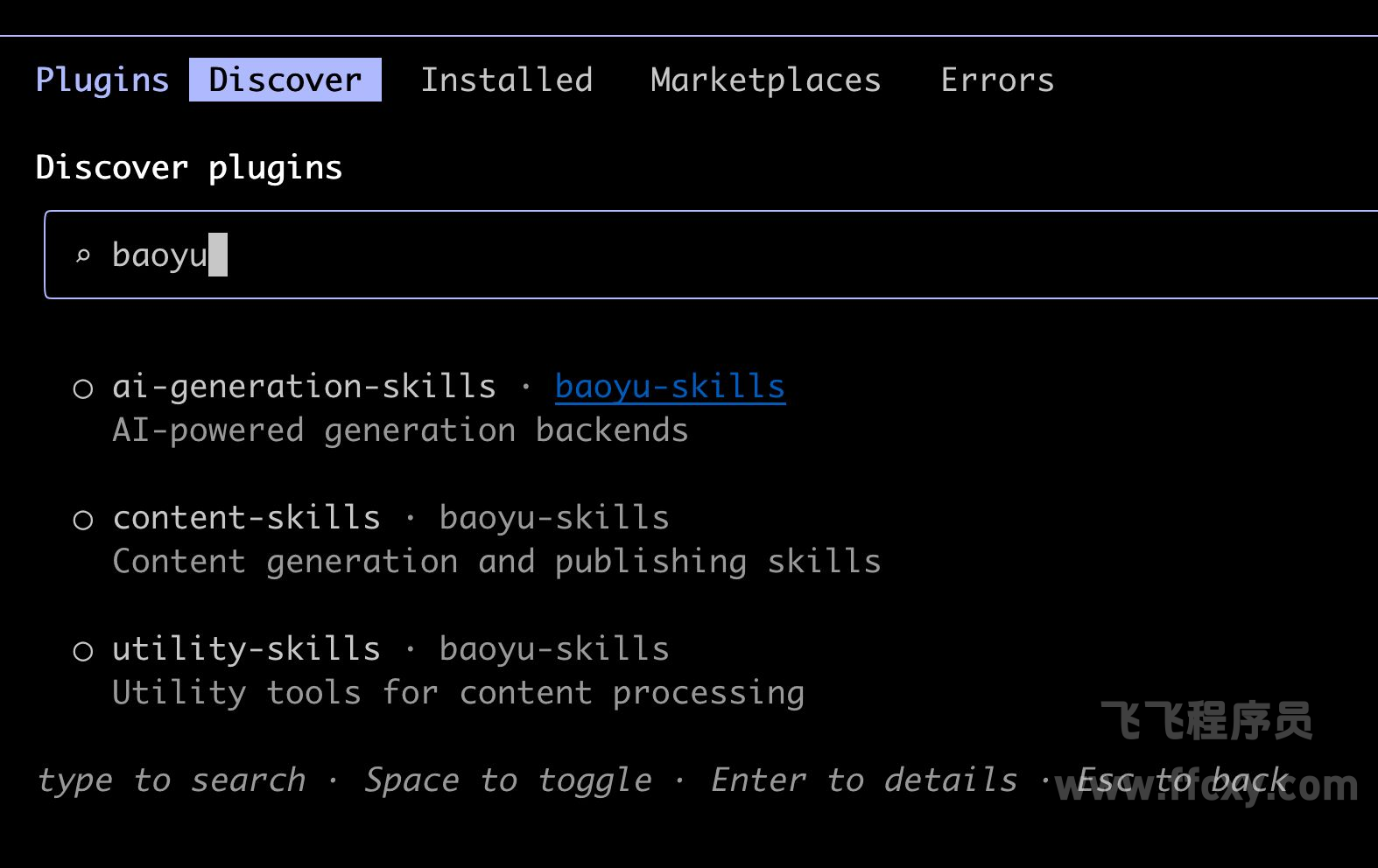Toggle the content-skills selection circle
Viewport: 1378px width, 868px height.
[83, 520]
